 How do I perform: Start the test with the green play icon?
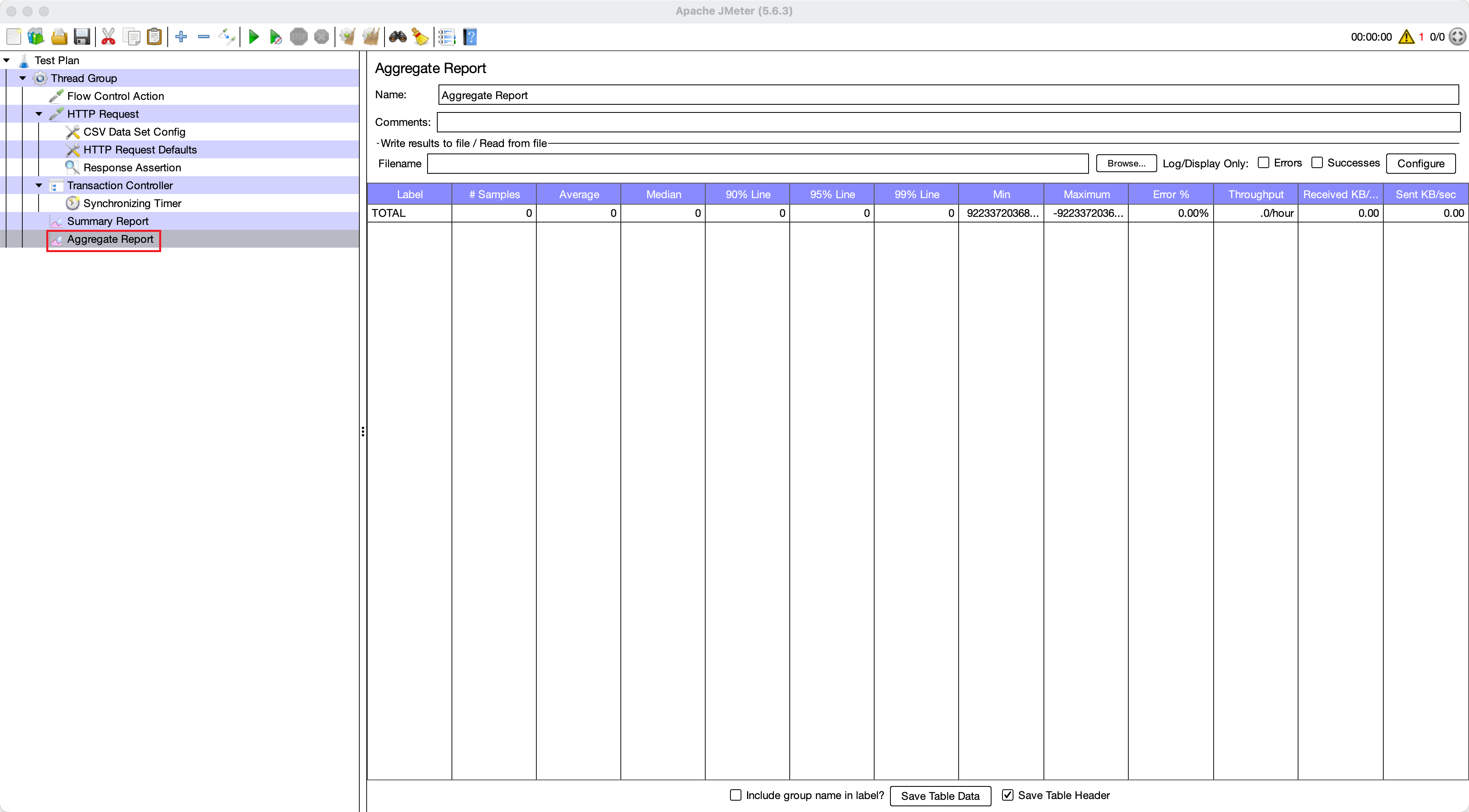point(254,37)
